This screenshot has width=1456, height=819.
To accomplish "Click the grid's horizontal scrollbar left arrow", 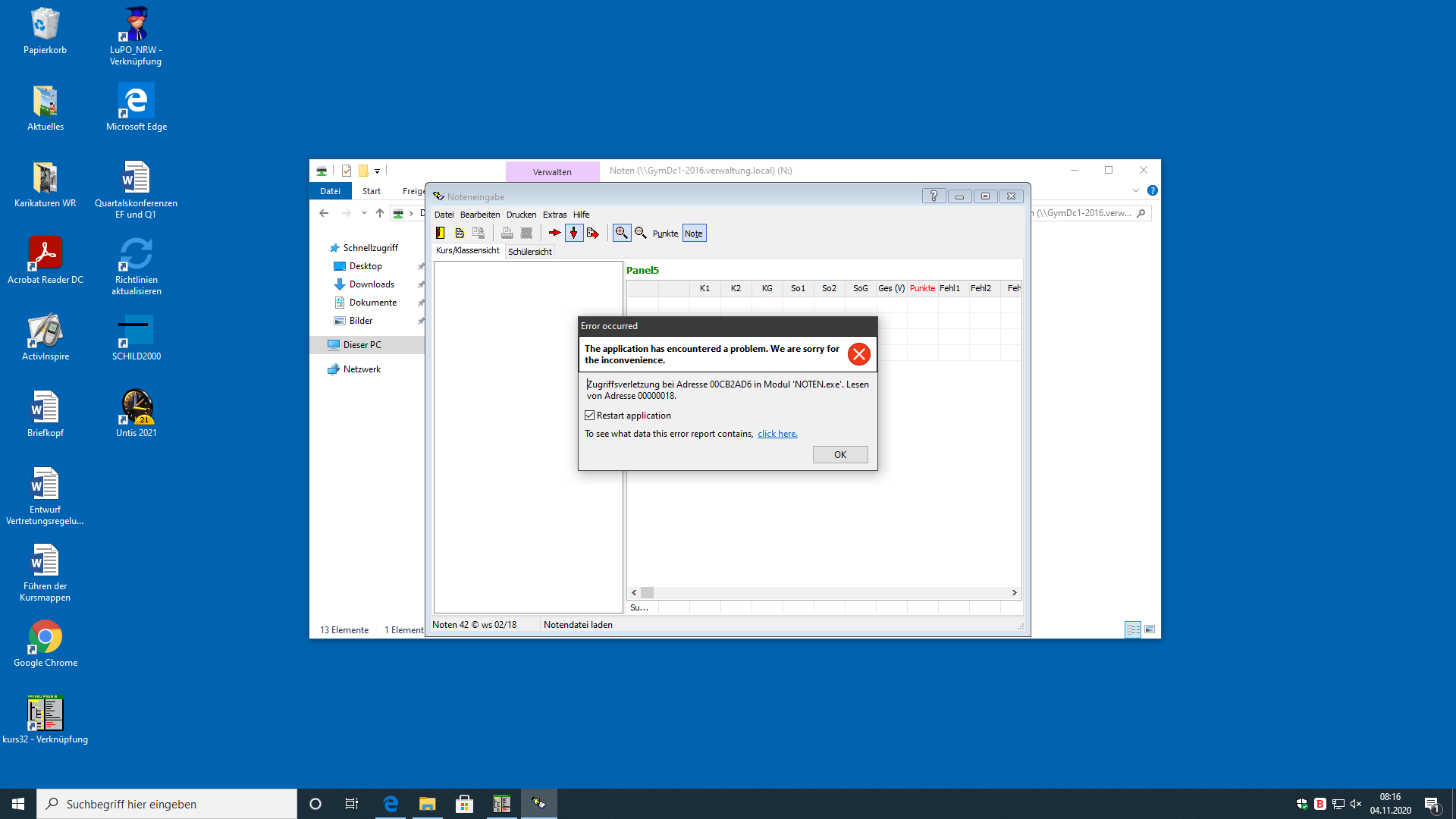I will [634, 593].
